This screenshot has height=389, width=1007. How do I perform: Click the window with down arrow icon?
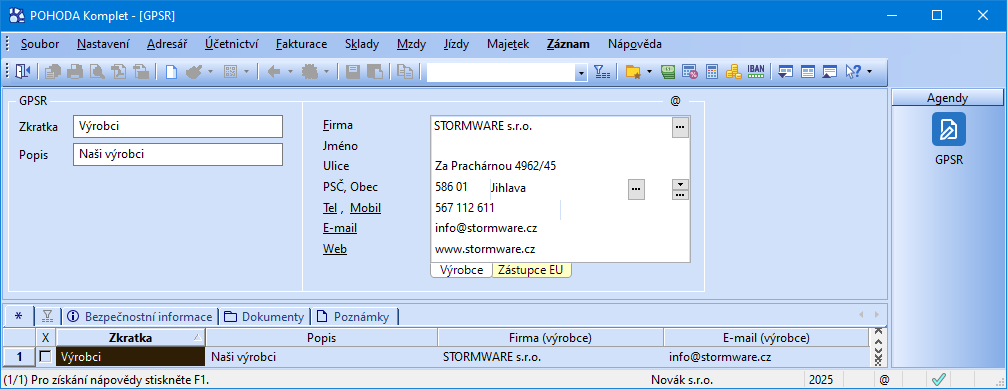pos(785,72)
